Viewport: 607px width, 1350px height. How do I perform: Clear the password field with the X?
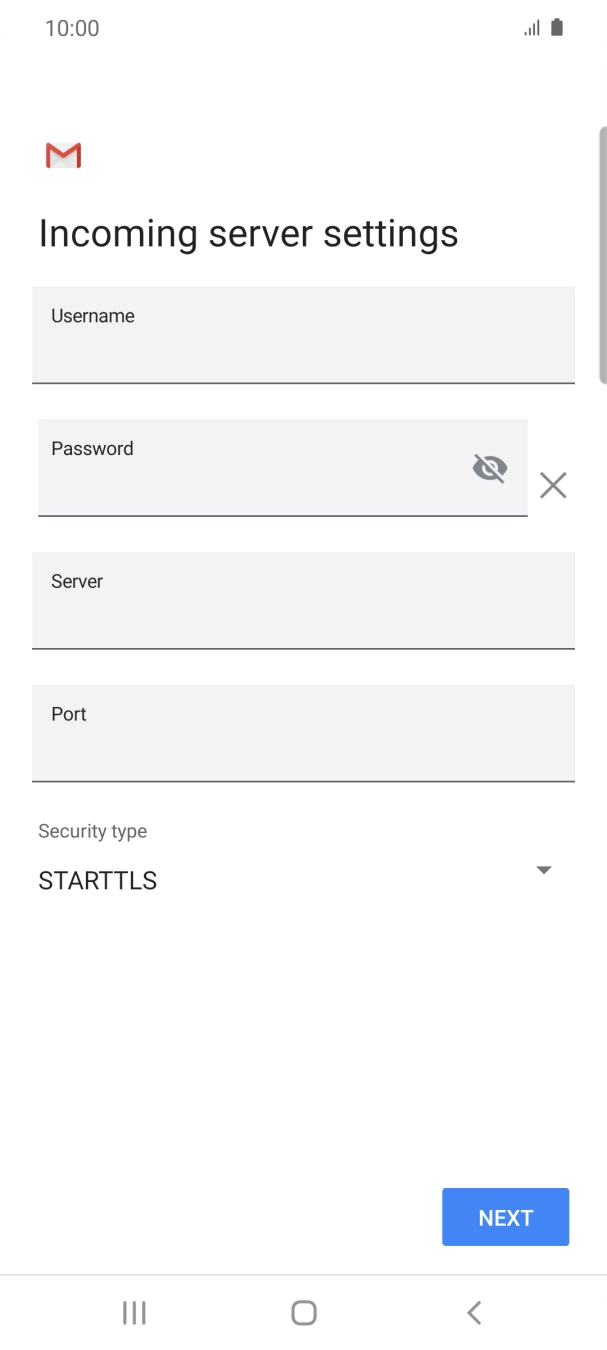[x=553, y=485]
